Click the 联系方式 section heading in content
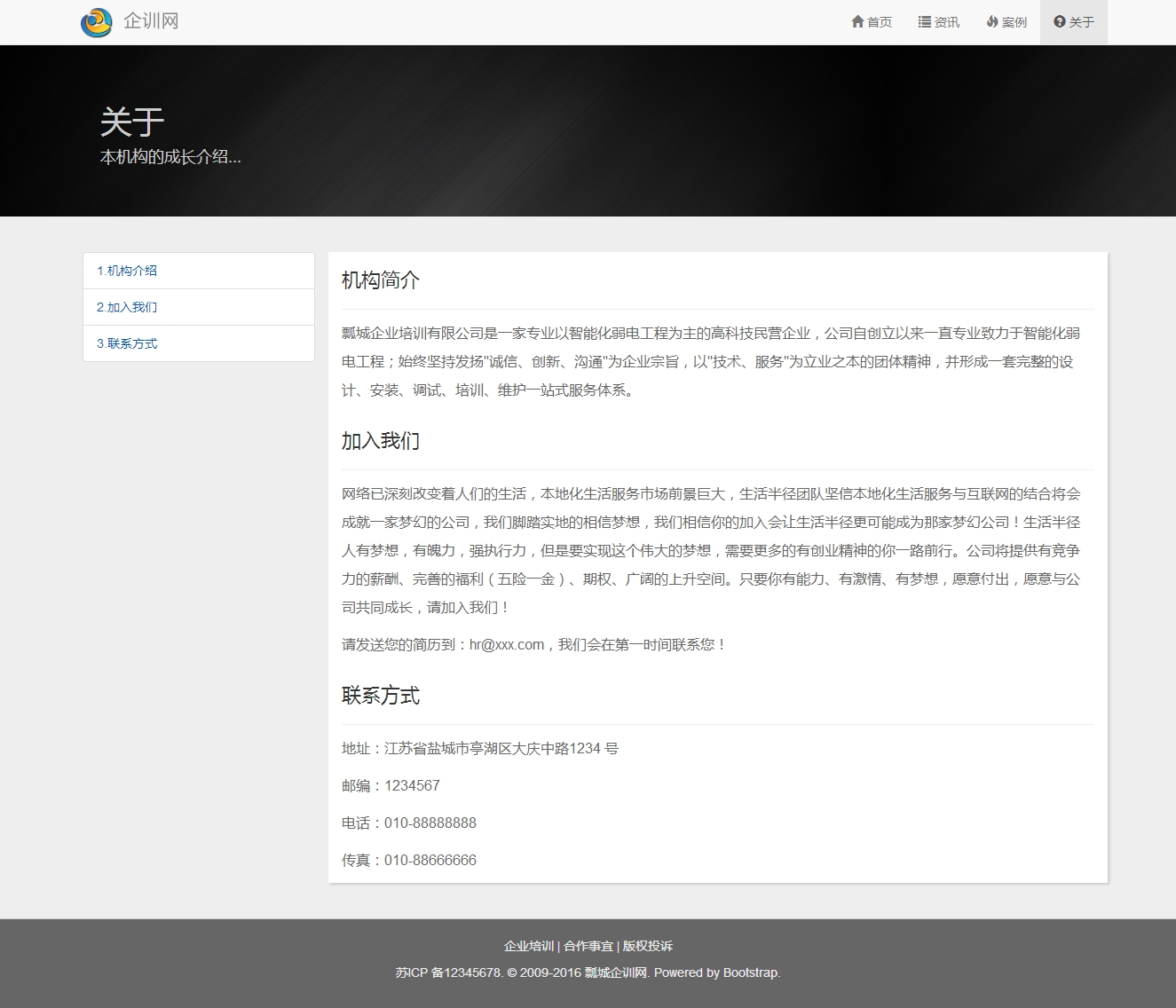 point(381,696)
